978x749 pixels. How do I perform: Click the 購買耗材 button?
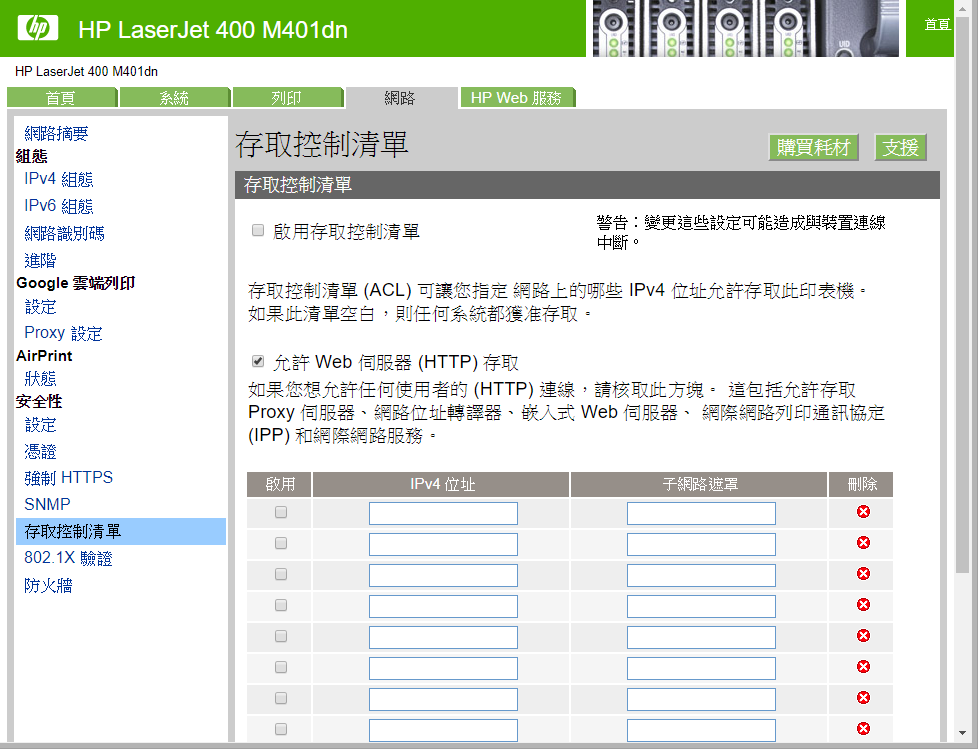pyautogui.click(x=813, y=147)
